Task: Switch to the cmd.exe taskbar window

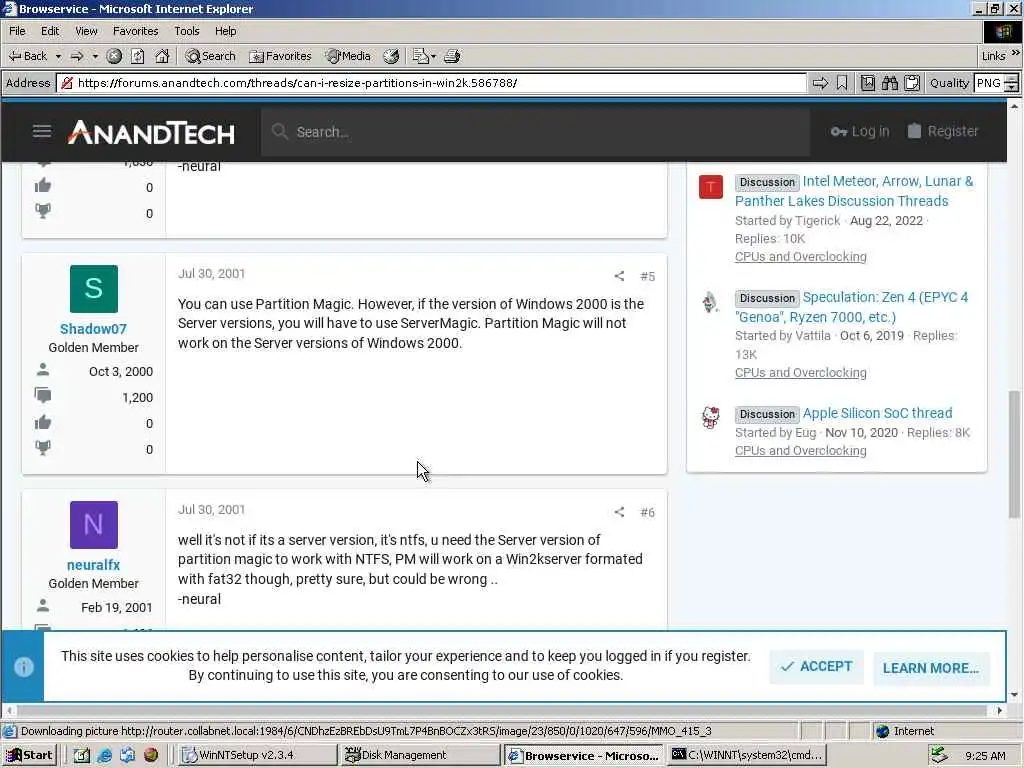Action: 747,755
